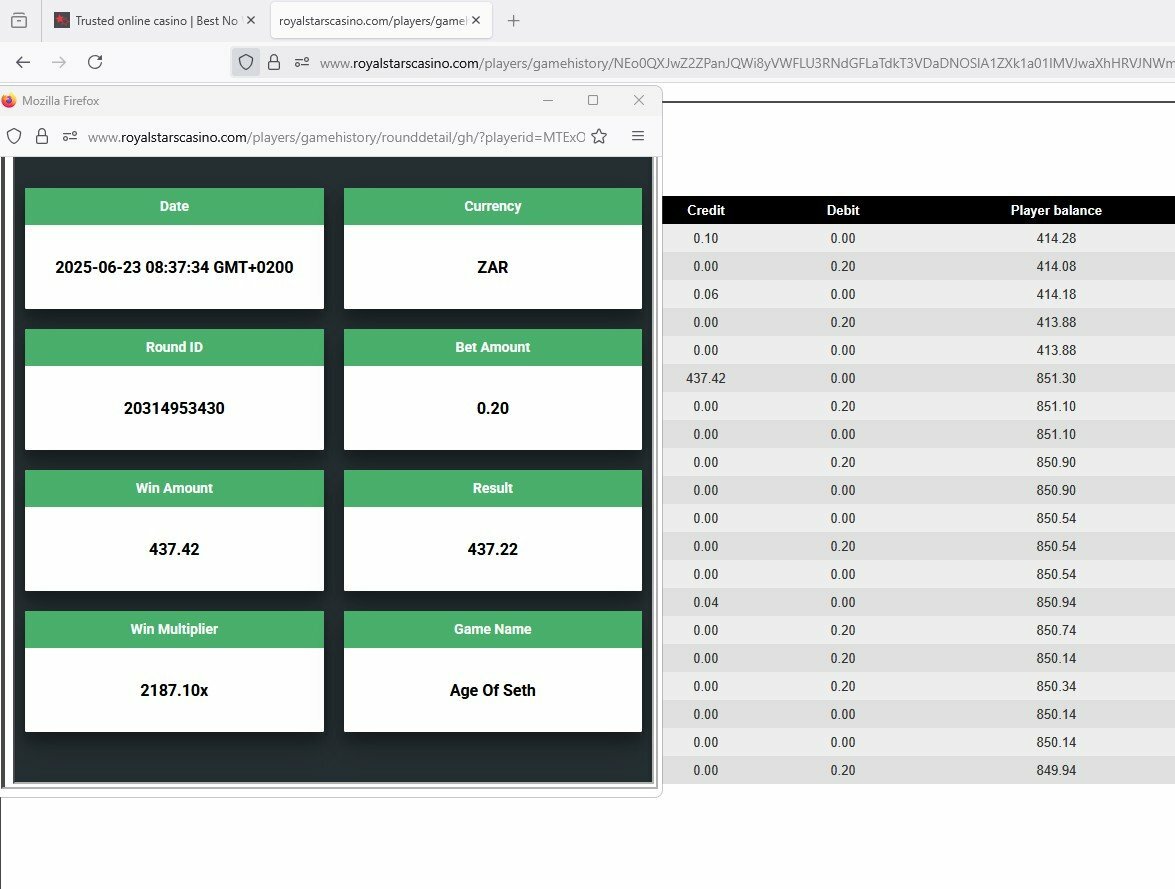The image size is (1175, 889).
Task: Open site permissions icon in popup address bar
Action: pyautogui.click(x=69, y=137)
